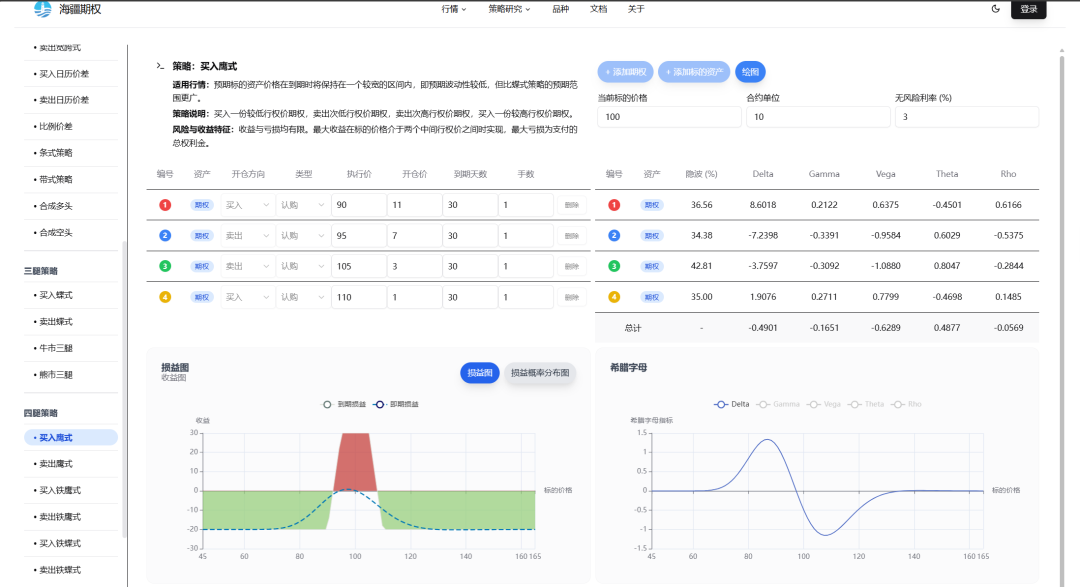The height and width of the screenshot is (587, 1080).
Task: Open 文档 in the top navigation
Action: [x=598, y=9]
